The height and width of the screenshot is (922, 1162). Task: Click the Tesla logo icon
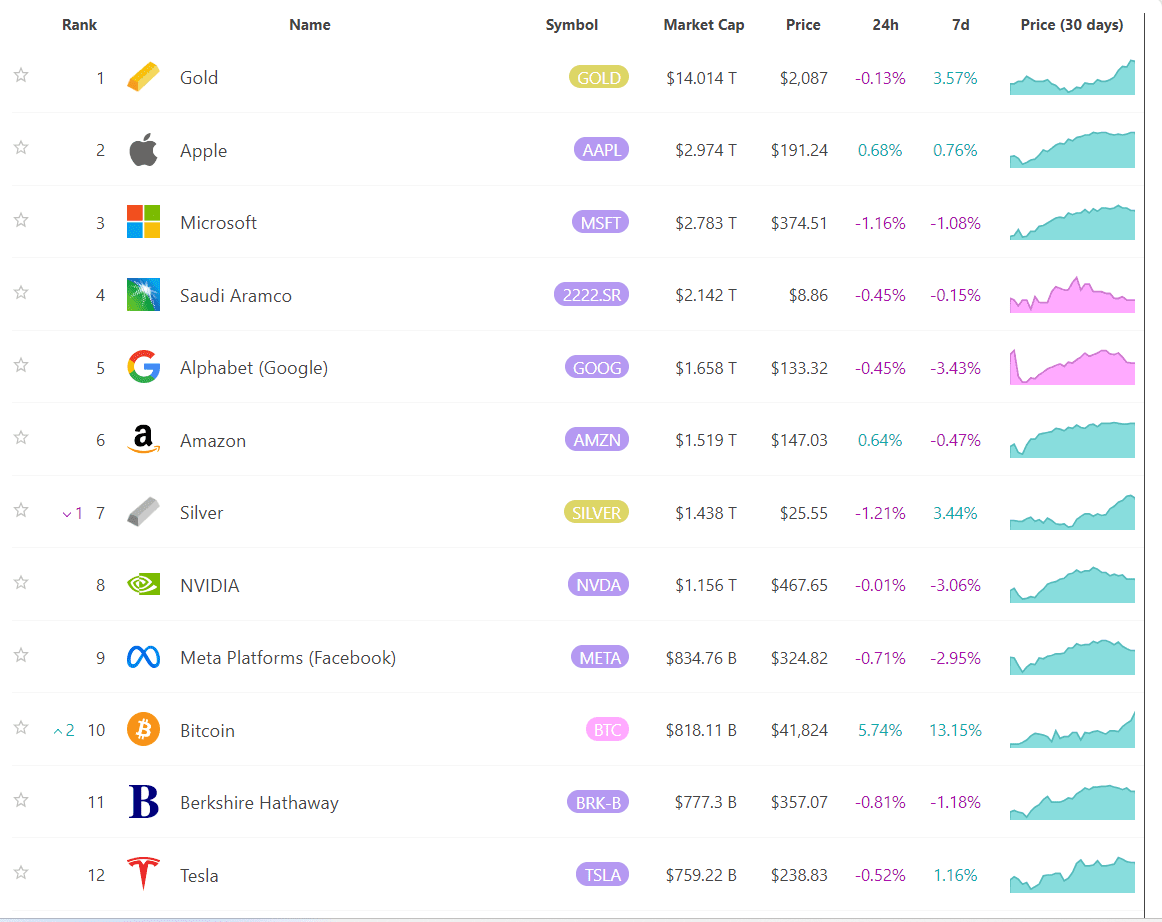click(x=143, y=874)
